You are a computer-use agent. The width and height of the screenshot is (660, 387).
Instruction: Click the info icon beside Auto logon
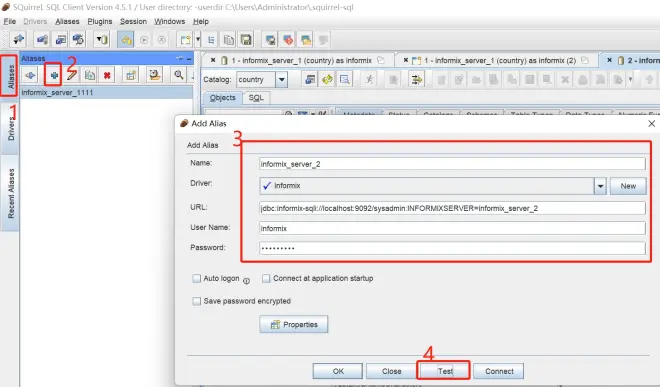pyautogui.click(x=247, y=281)
